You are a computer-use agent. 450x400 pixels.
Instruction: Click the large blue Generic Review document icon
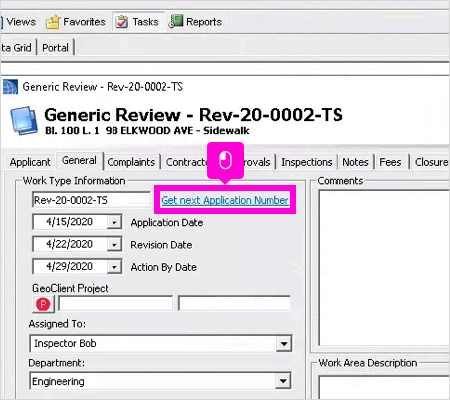(x=24, y=120)
